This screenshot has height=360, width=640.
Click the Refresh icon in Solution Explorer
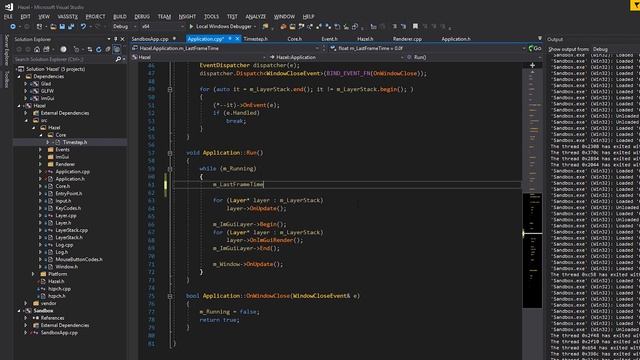pos(98,49)
